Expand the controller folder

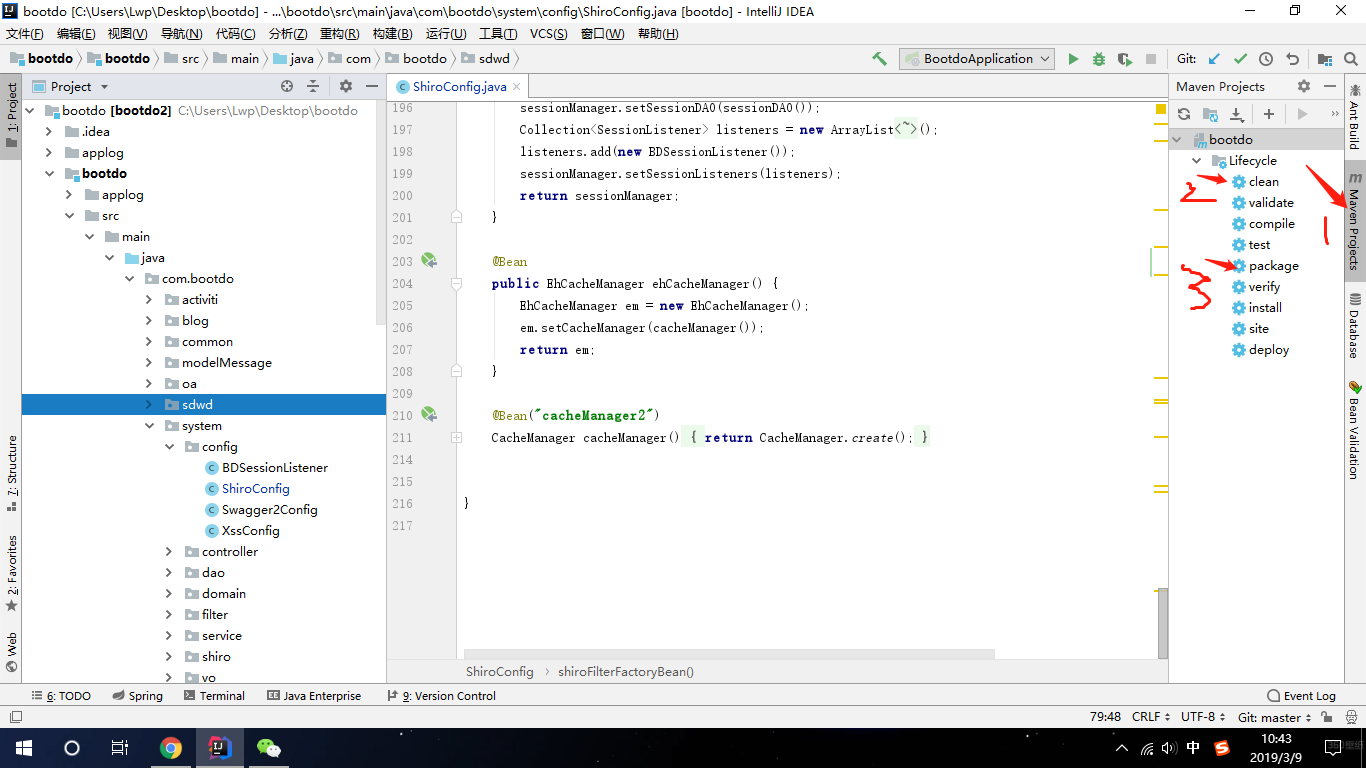tap(170, 552)
